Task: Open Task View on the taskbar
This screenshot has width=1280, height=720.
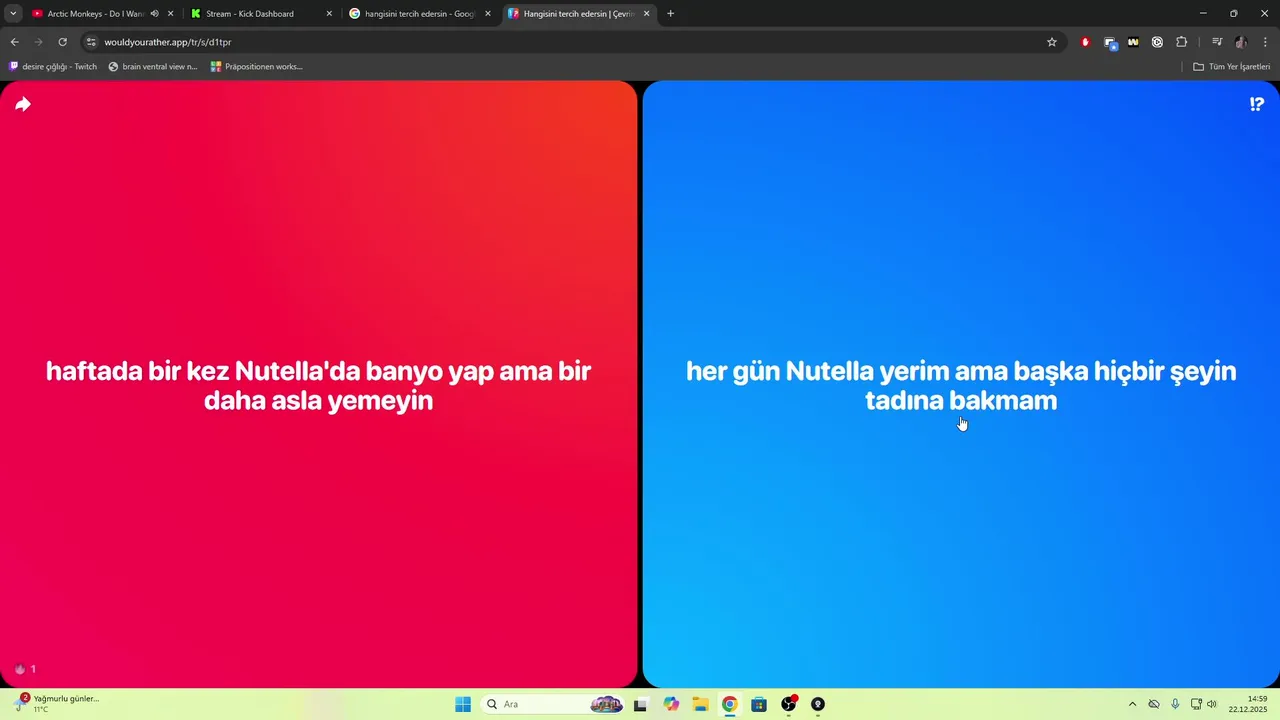Action: pos(640,704)
